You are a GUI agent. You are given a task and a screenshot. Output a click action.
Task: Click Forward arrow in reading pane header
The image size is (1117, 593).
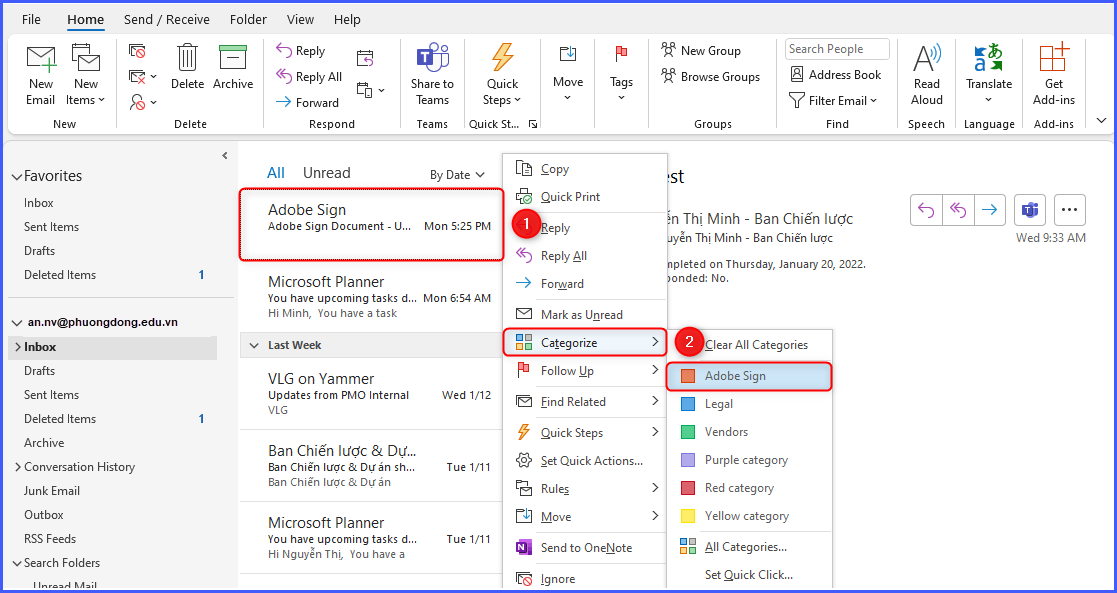pyautogui.click(x=989, y=210)
